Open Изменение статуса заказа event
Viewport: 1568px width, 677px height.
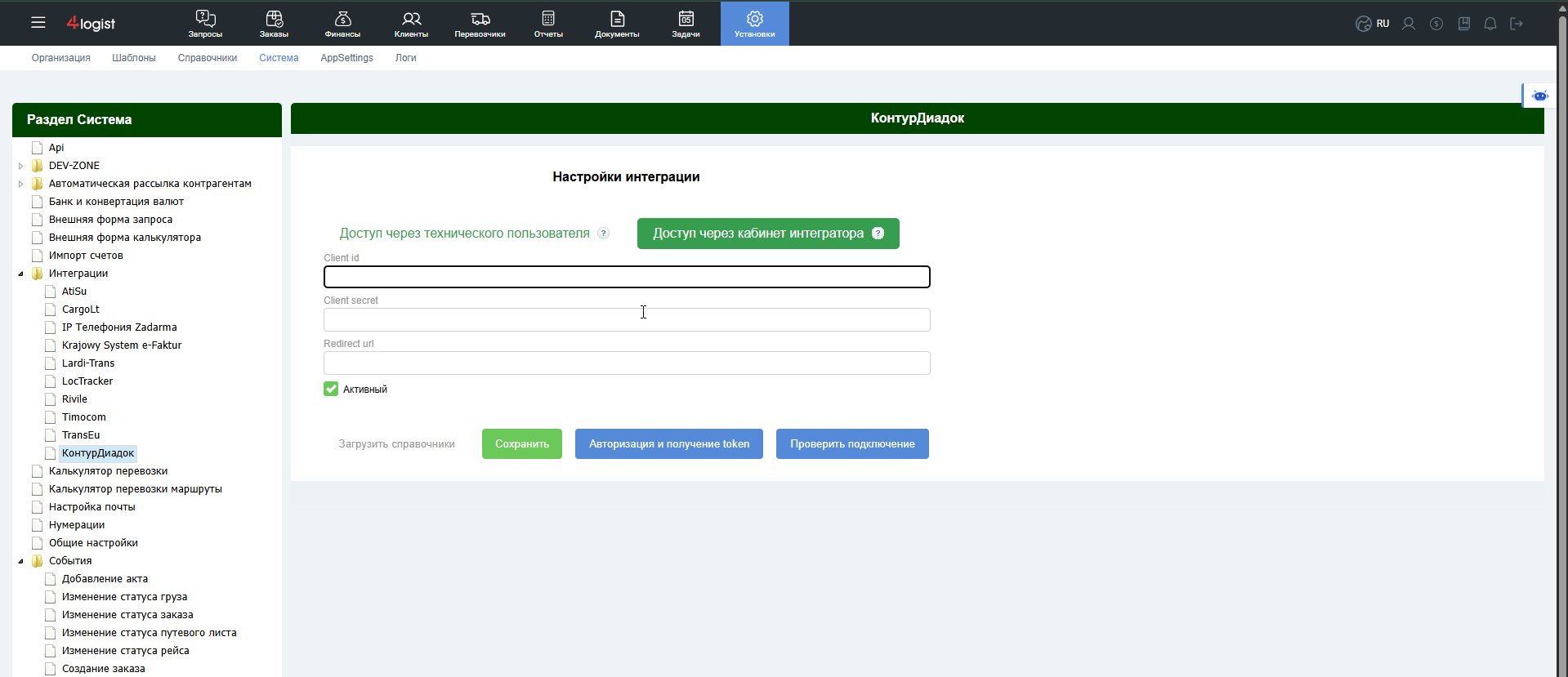pos(127,615)
